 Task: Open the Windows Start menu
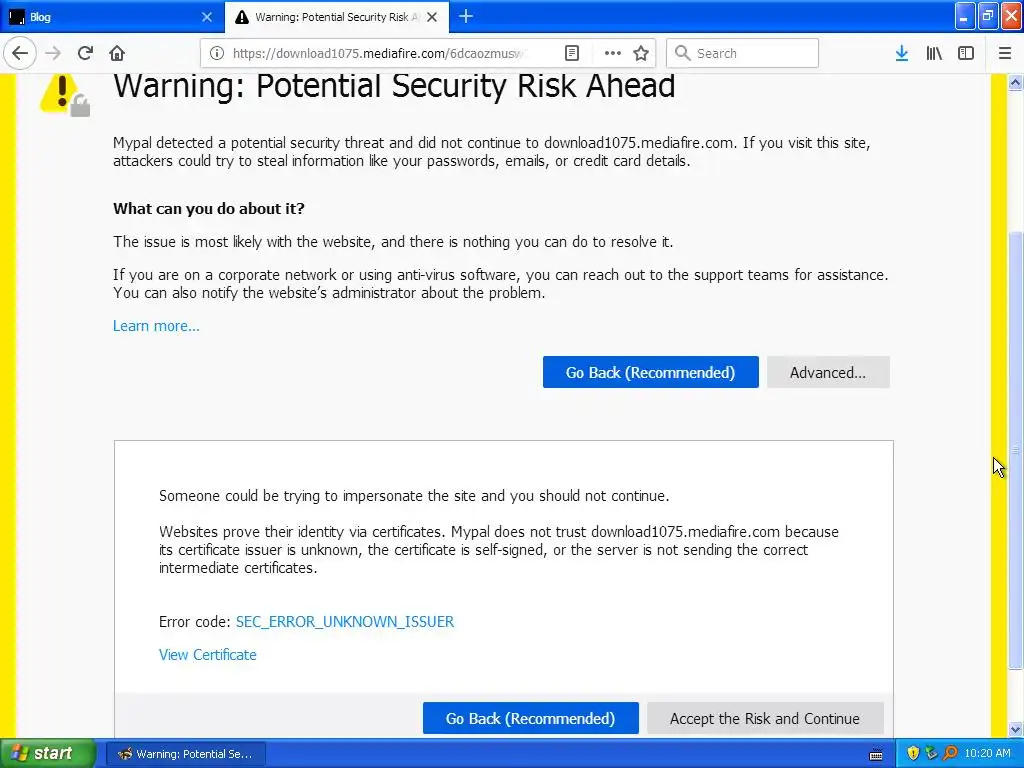point(48,753)
